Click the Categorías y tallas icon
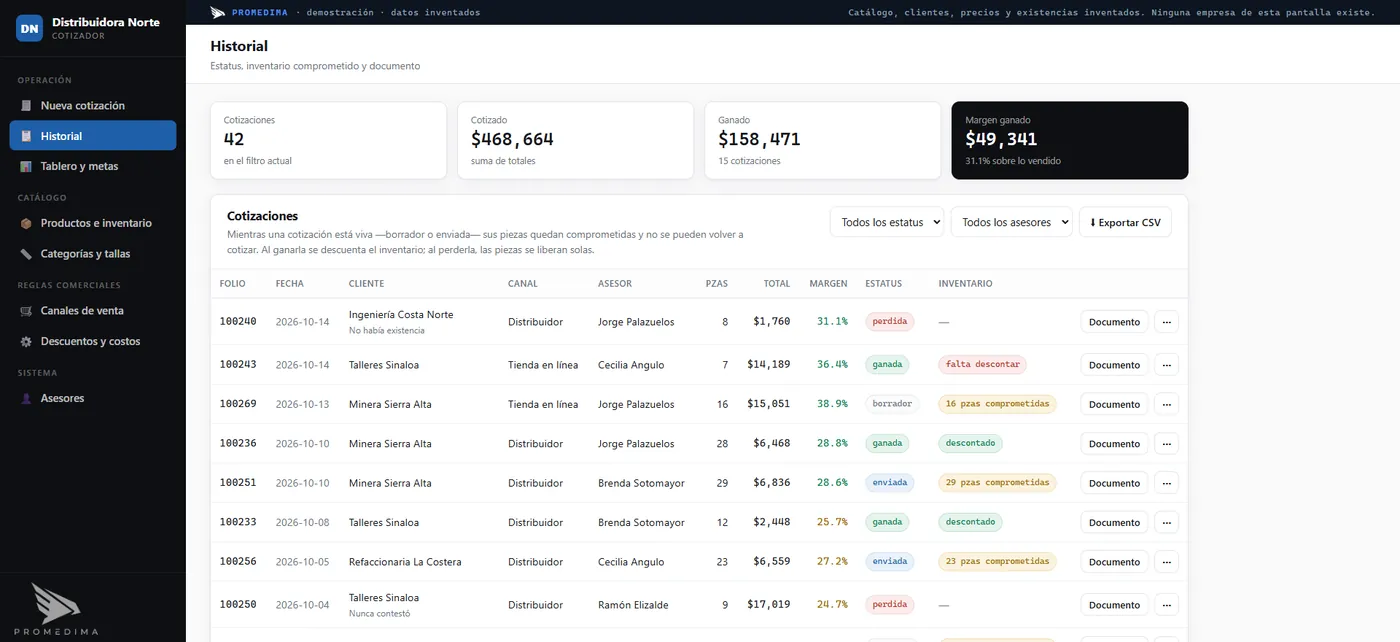This screenshot has width=1400, height=642. (x=26, y=254)
